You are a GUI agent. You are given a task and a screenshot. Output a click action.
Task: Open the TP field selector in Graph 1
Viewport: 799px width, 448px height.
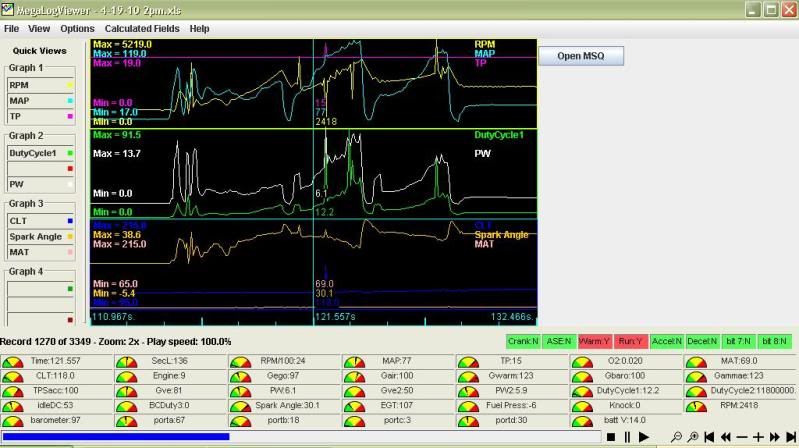41,117
